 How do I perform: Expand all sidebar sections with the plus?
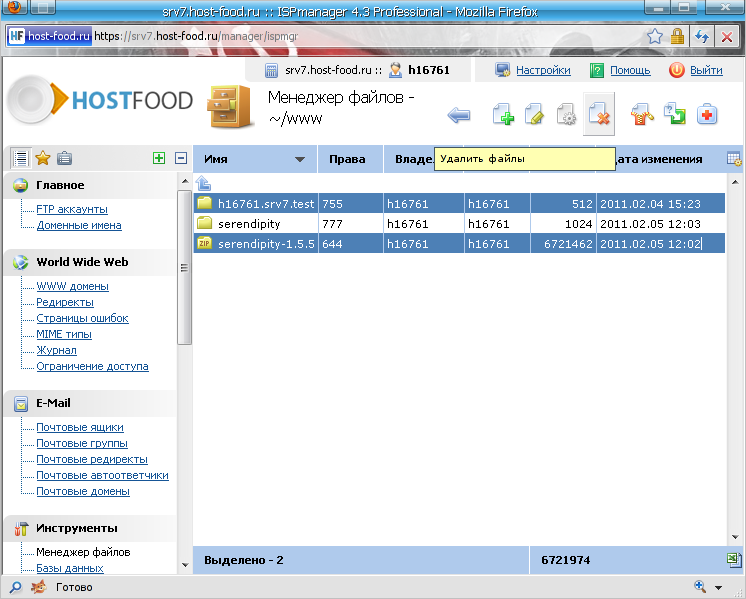158,158
